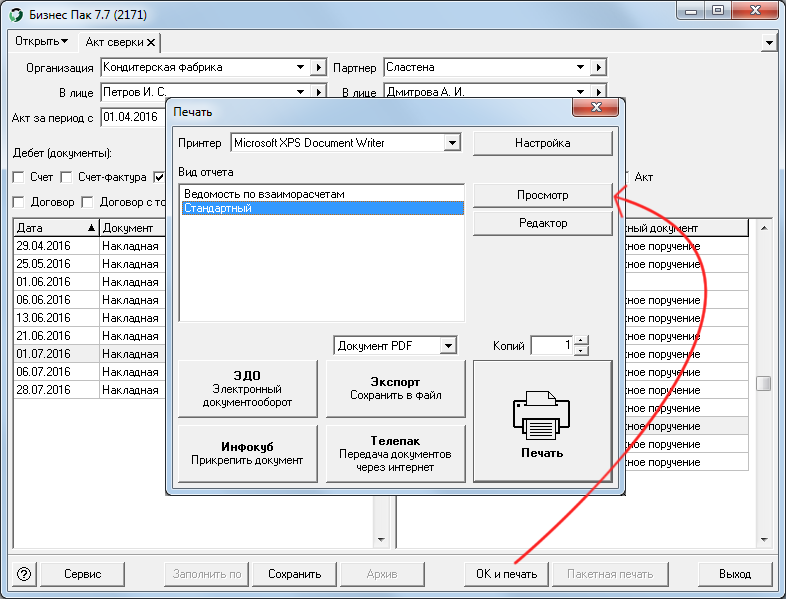Select the row dated 25.05.2016

(90, 264)
